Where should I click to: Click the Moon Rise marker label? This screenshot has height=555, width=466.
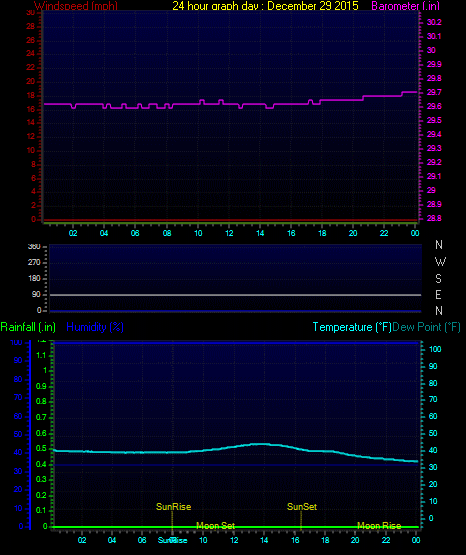[379, 526]
